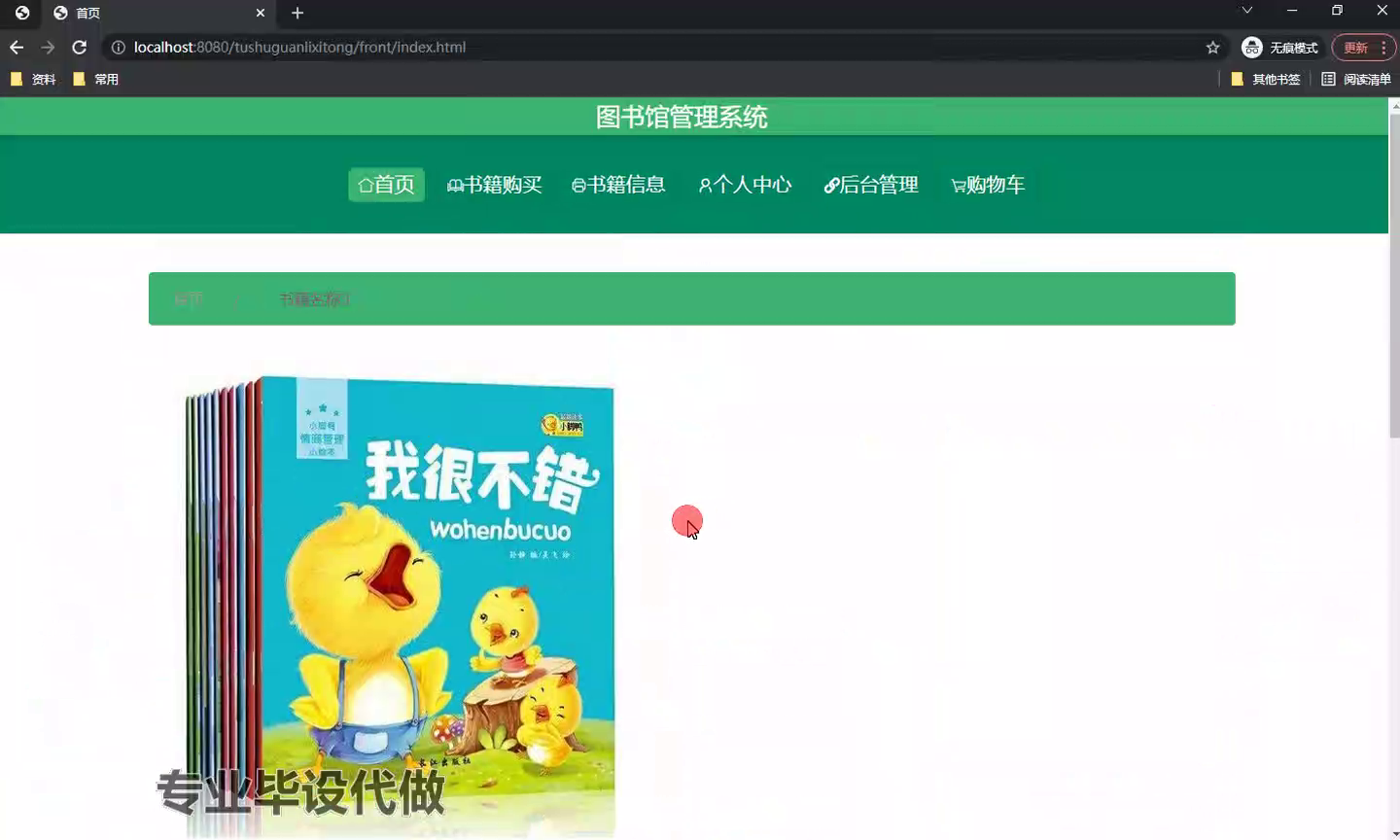Click the 我很不错 book cover image
Viewport: 1400px width, 840px height.
pyautogui.click(x=400, y=607)
